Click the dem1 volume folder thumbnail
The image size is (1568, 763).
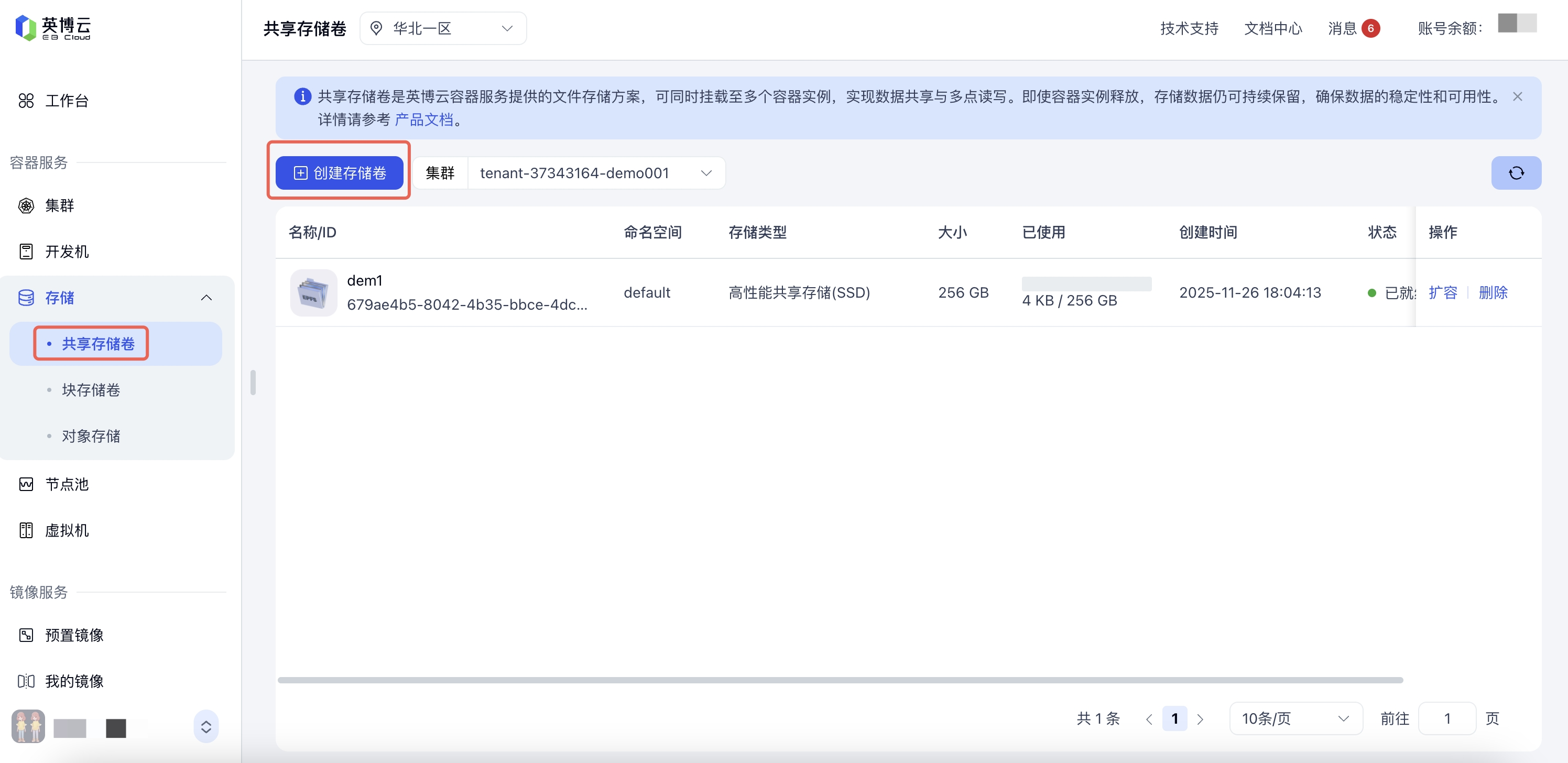(313, 292)
